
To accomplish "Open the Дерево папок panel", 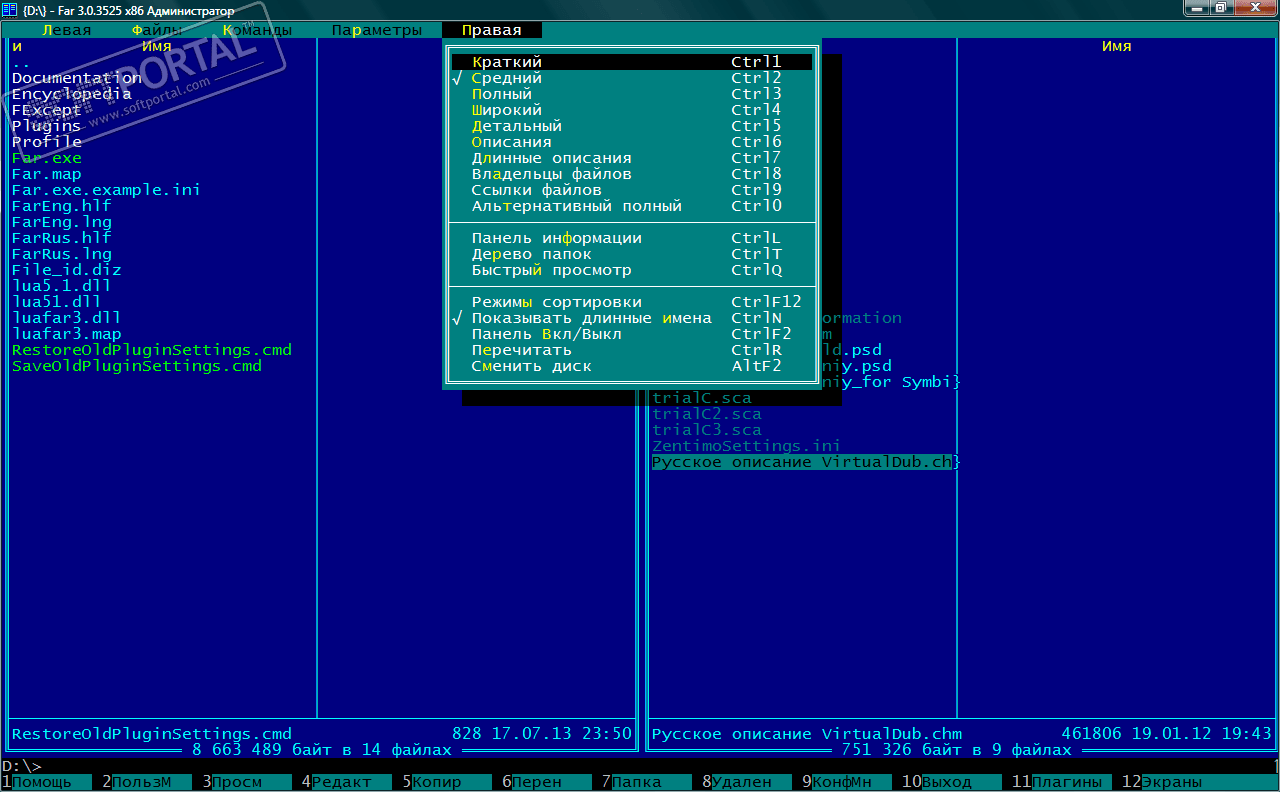I will click(x=631, y=254).
